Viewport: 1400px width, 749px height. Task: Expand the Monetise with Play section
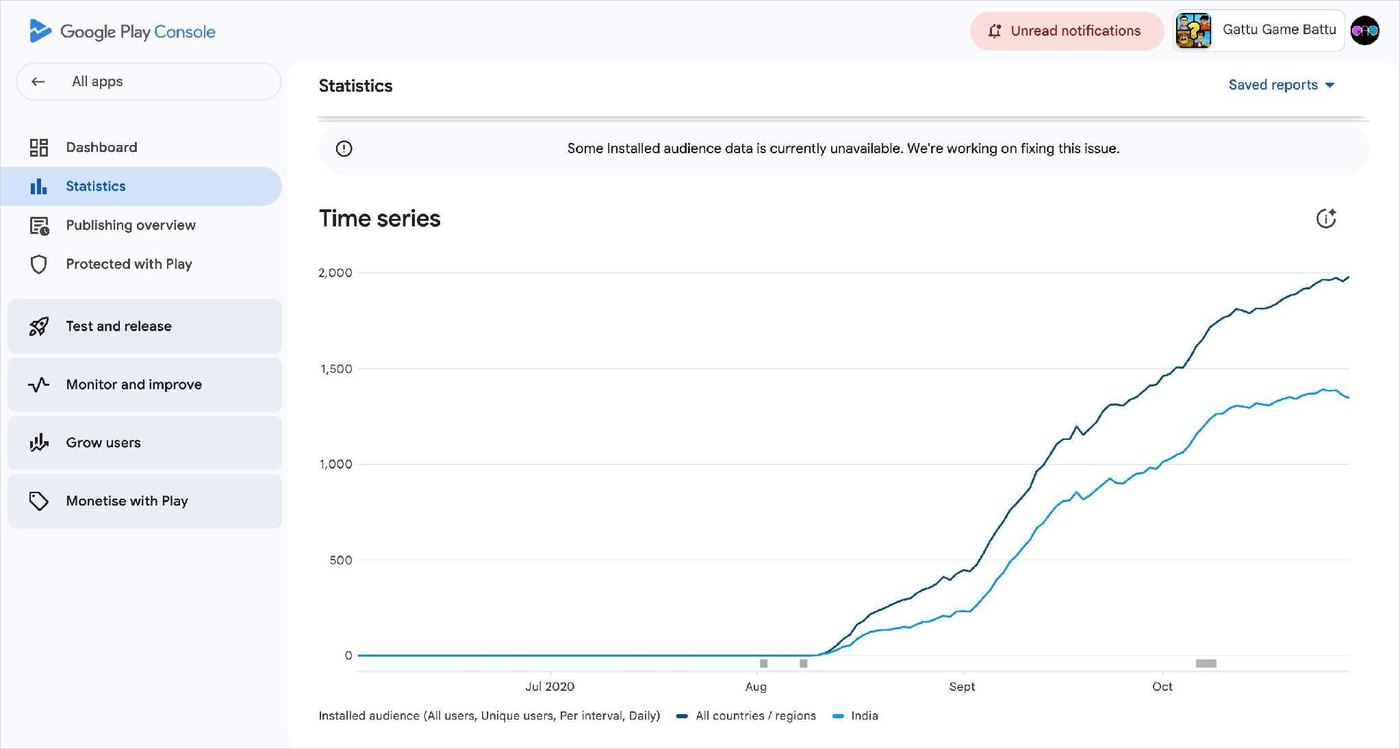[x=145, y=501]
